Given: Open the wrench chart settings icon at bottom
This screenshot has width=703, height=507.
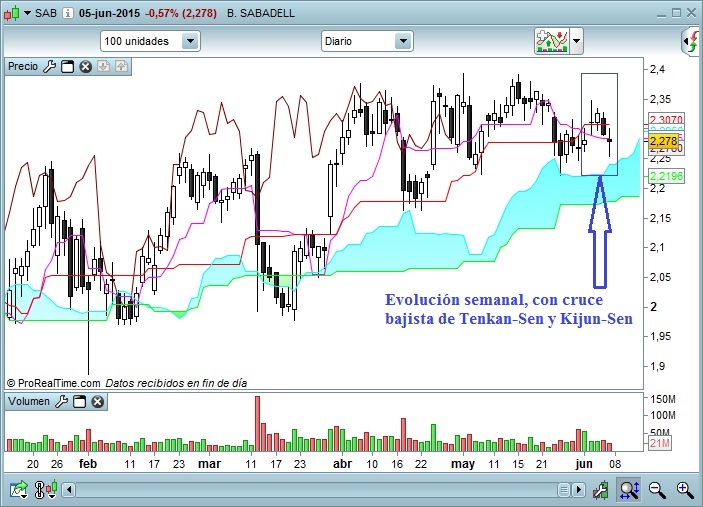Looking at the screenshot, I should [600, 490].
